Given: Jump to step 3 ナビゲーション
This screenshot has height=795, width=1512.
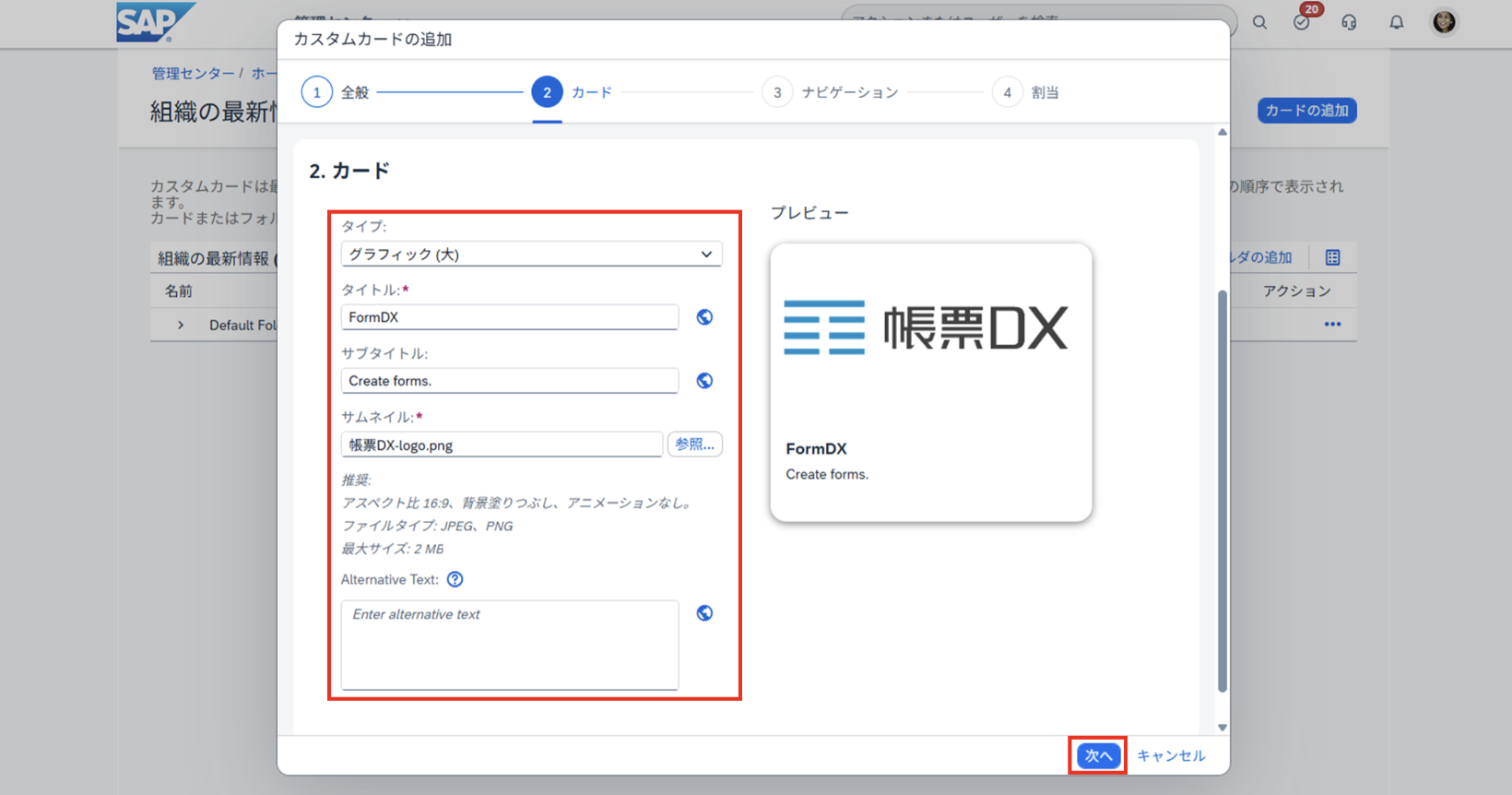Looking at the screenshot, I should pyautogui.click(x=777, y=92).
